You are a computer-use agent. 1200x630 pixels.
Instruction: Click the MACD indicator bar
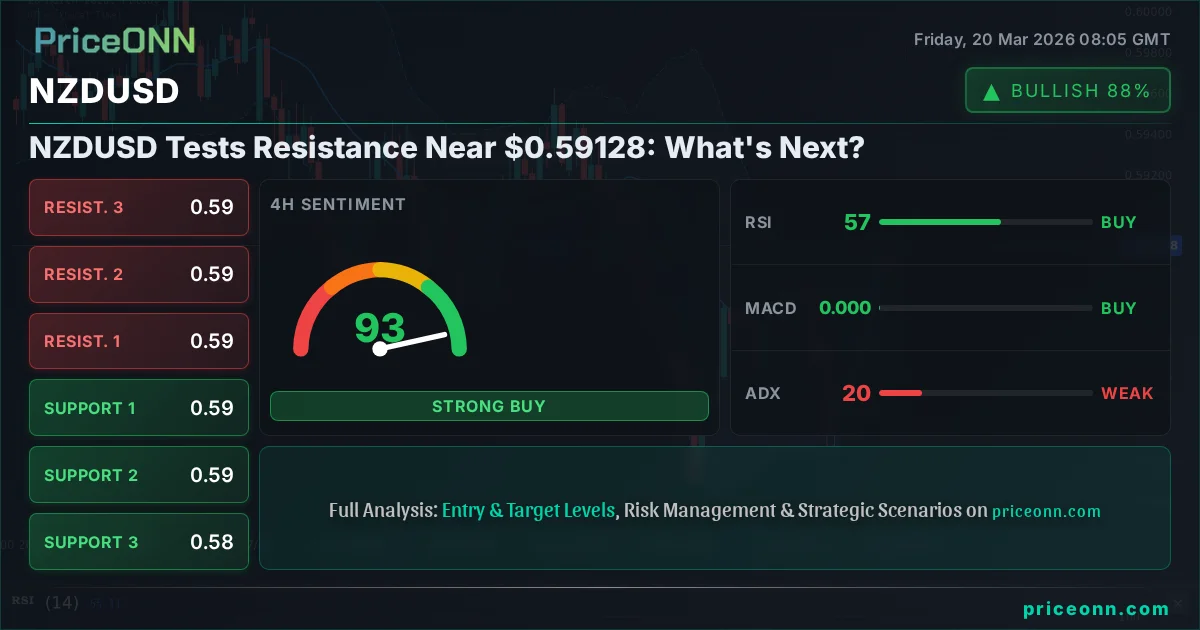tap(985, 308)
